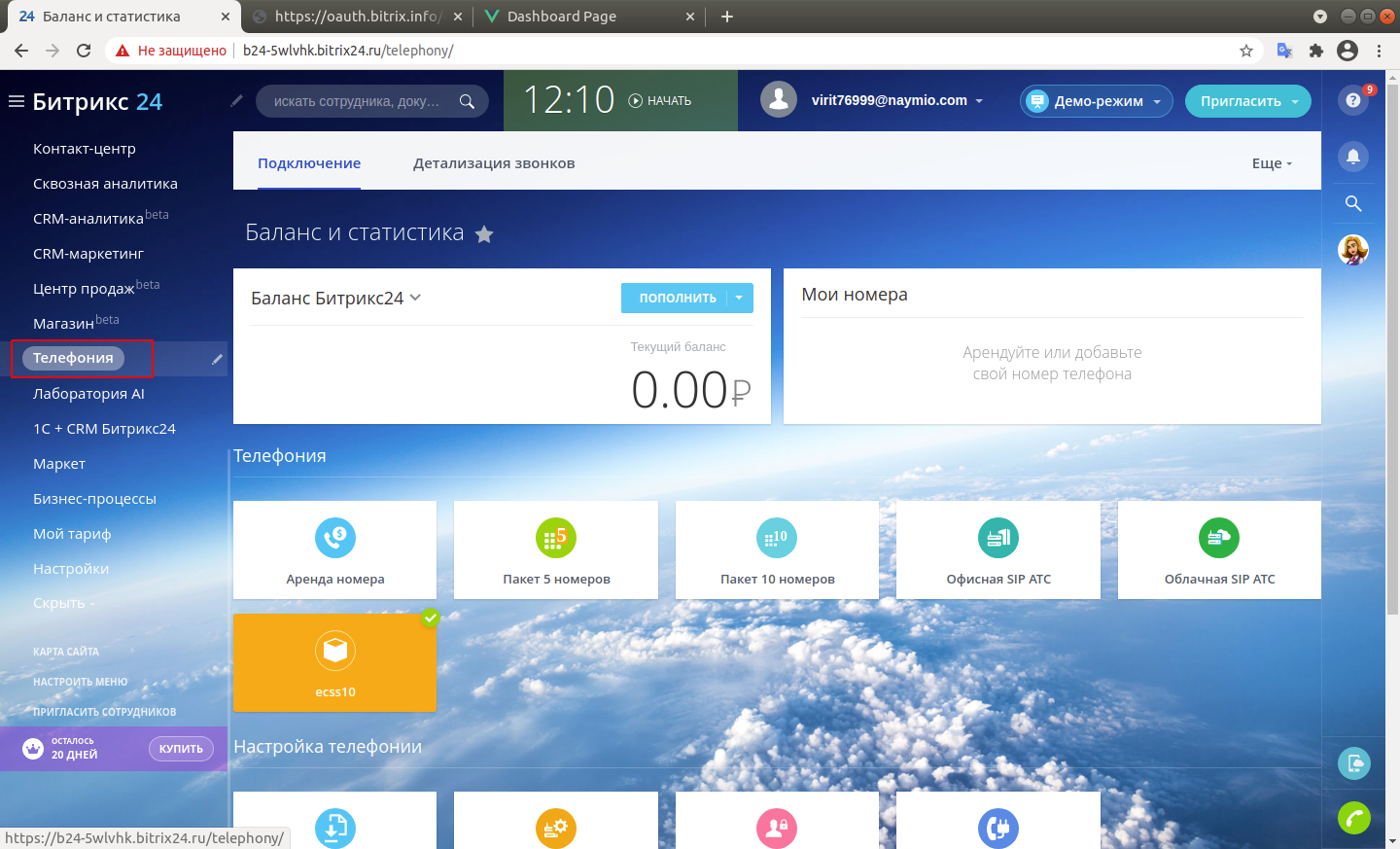This screenshot has width=1400, height=849.
Task: Switch to the Детализация звонков tab
Action: tap(494, 163)
